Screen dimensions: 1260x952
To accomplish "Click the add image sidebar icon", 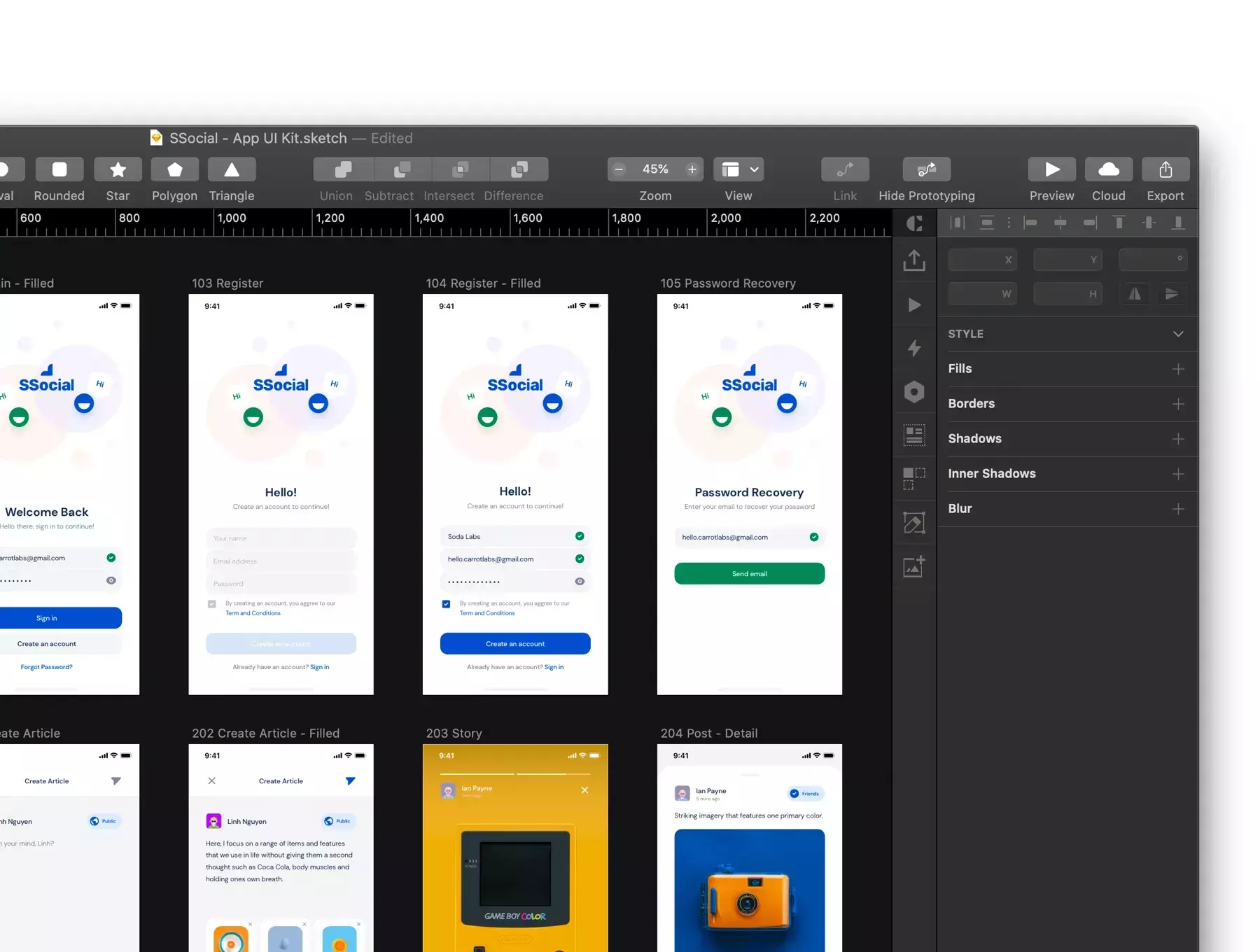I will (914, 566).
